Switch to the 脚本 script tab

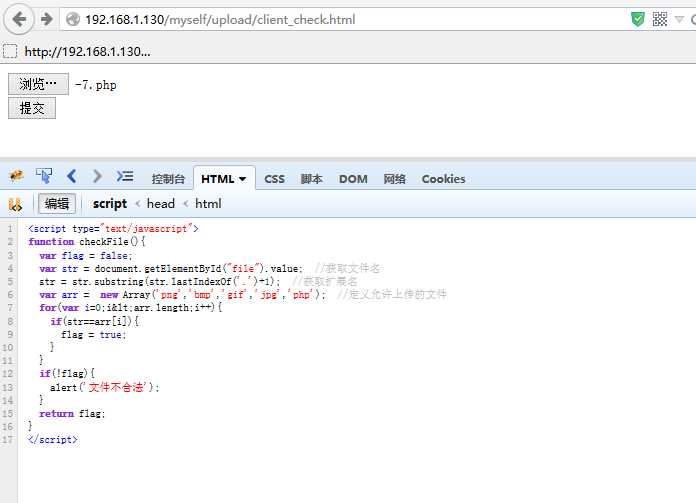(x=312, y=179)
